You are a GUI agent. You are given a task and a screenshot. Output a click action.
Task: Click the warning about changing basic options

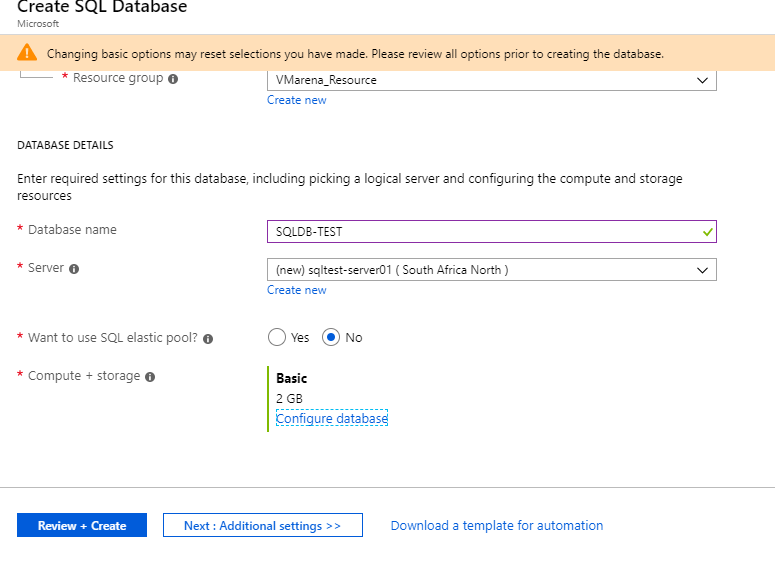click(355, 54)
